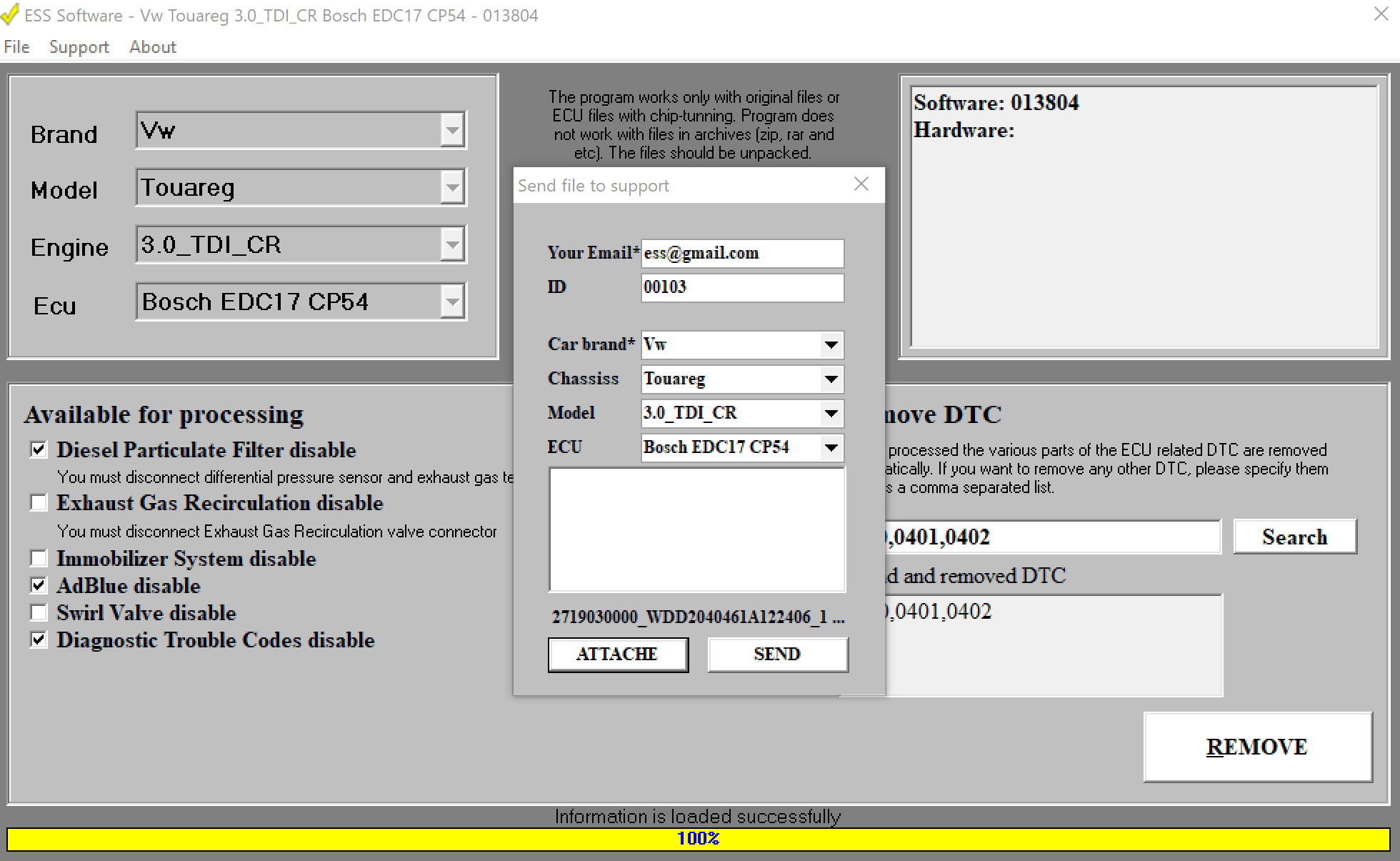Uncheck AdBlue disable checkbox

tap(39, 585)
